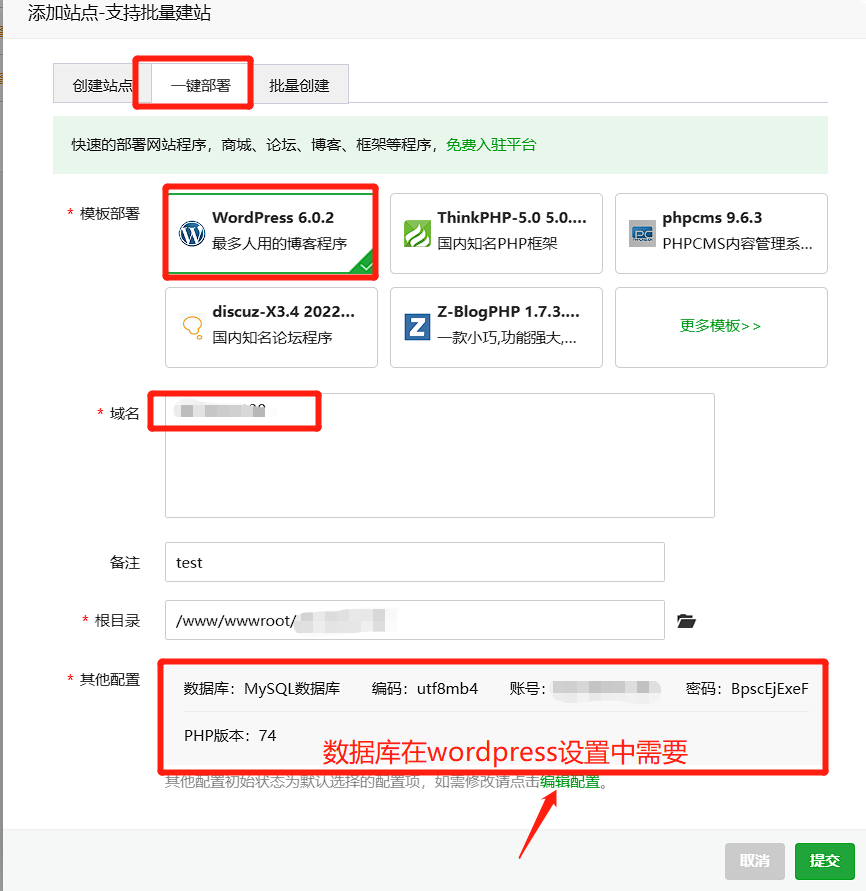Click the 根目录 path input field
Image resolution: width=866 pixels, height=891 pixels.
click(415, 620)
